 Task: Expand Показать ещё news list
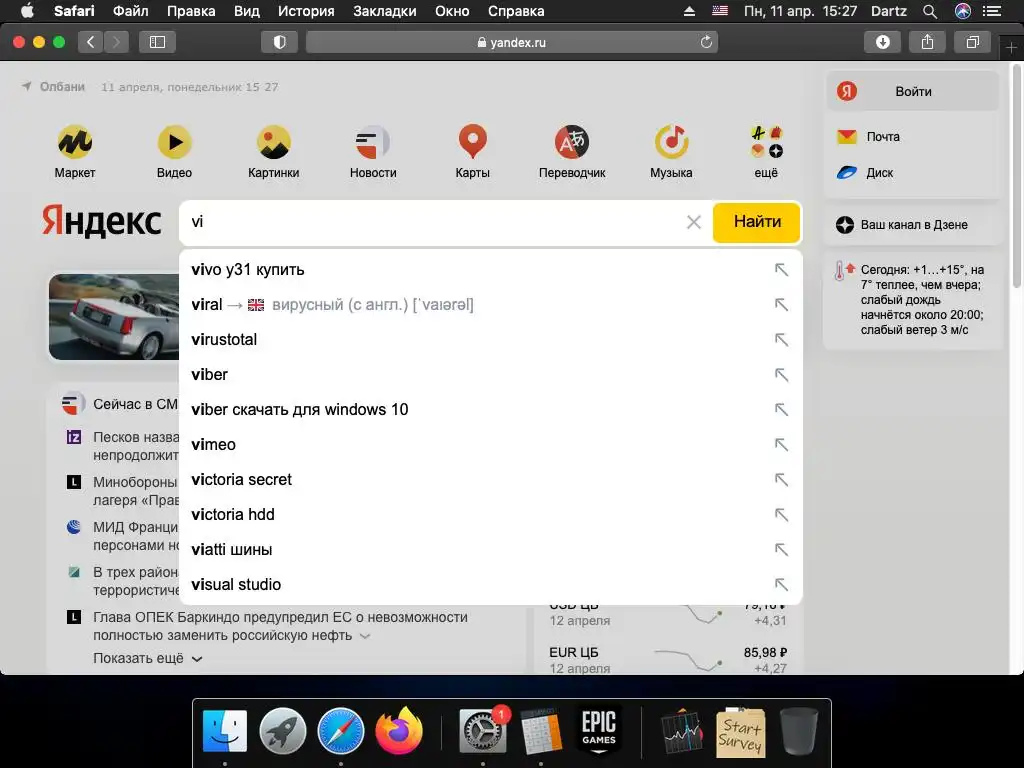(x=148, y=658)
